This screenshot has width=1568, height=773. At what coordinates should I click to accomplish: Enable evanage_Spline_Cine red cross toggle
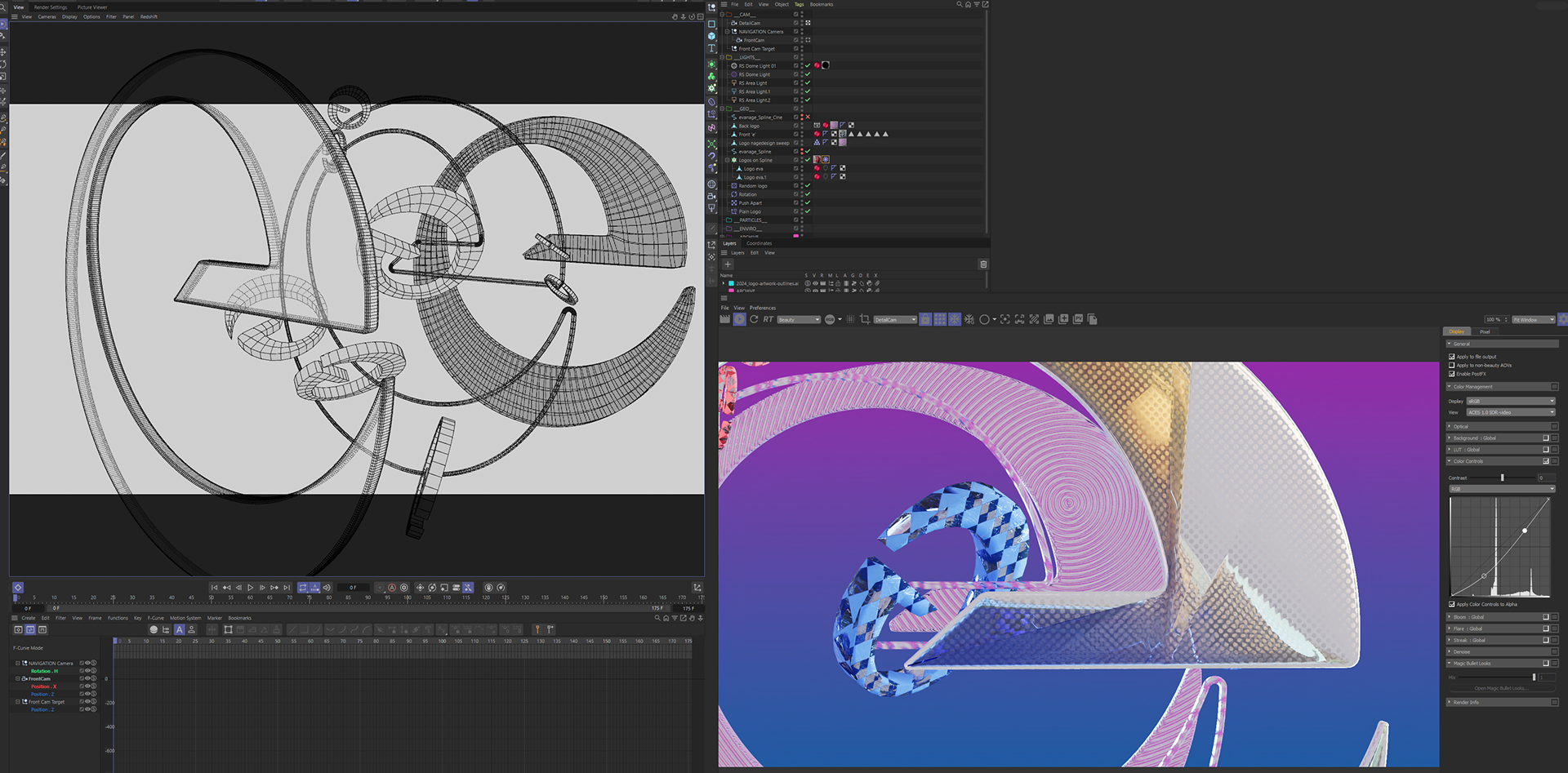click(x=808, y=117)
